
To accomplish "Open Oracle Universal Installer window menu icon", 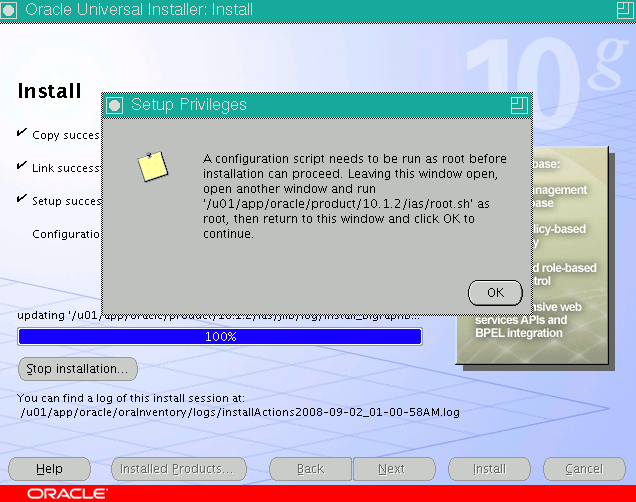I will (x=9, y=10).
